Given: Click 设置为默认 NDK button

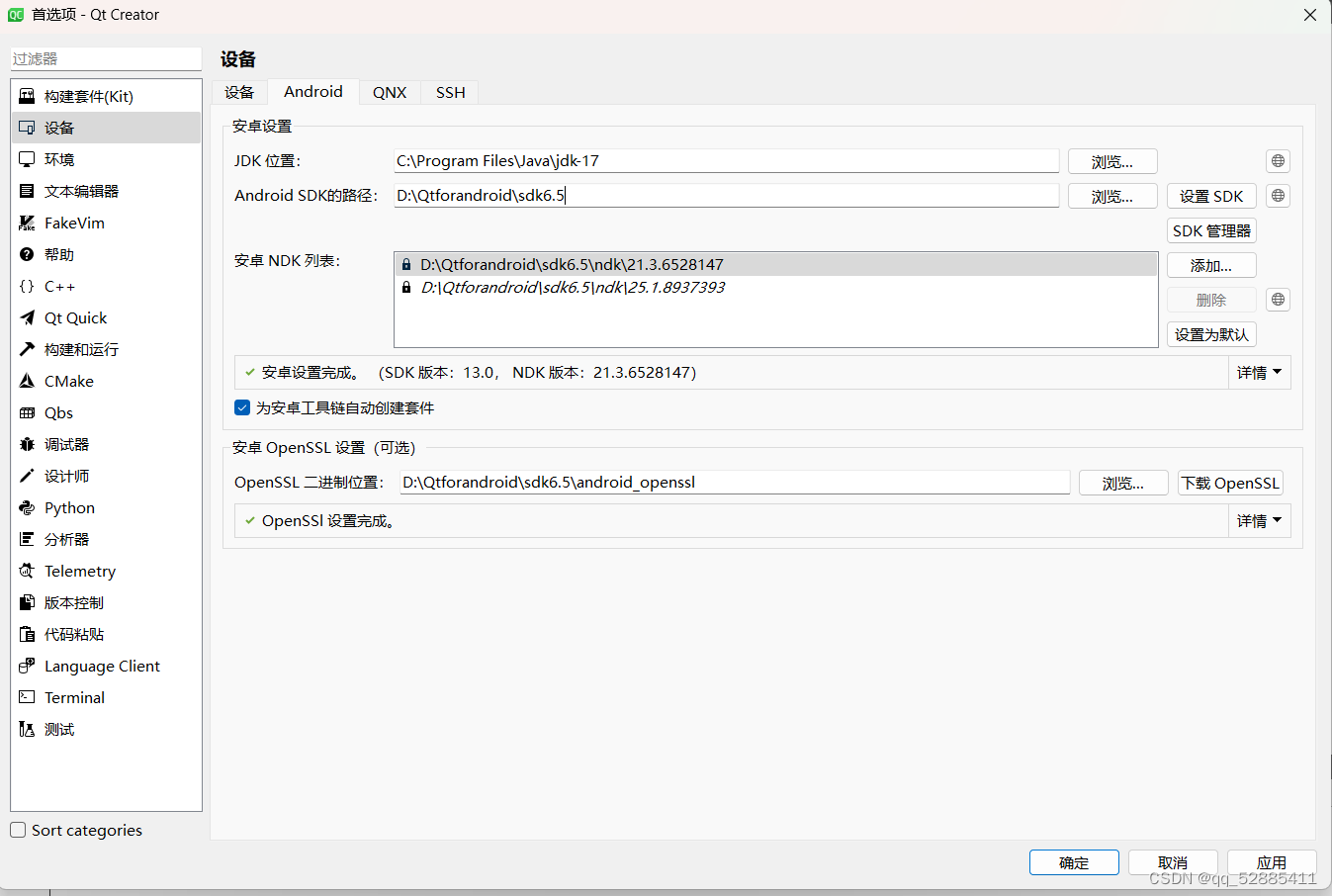Looking at the screenshot, I should [1211, 334].
